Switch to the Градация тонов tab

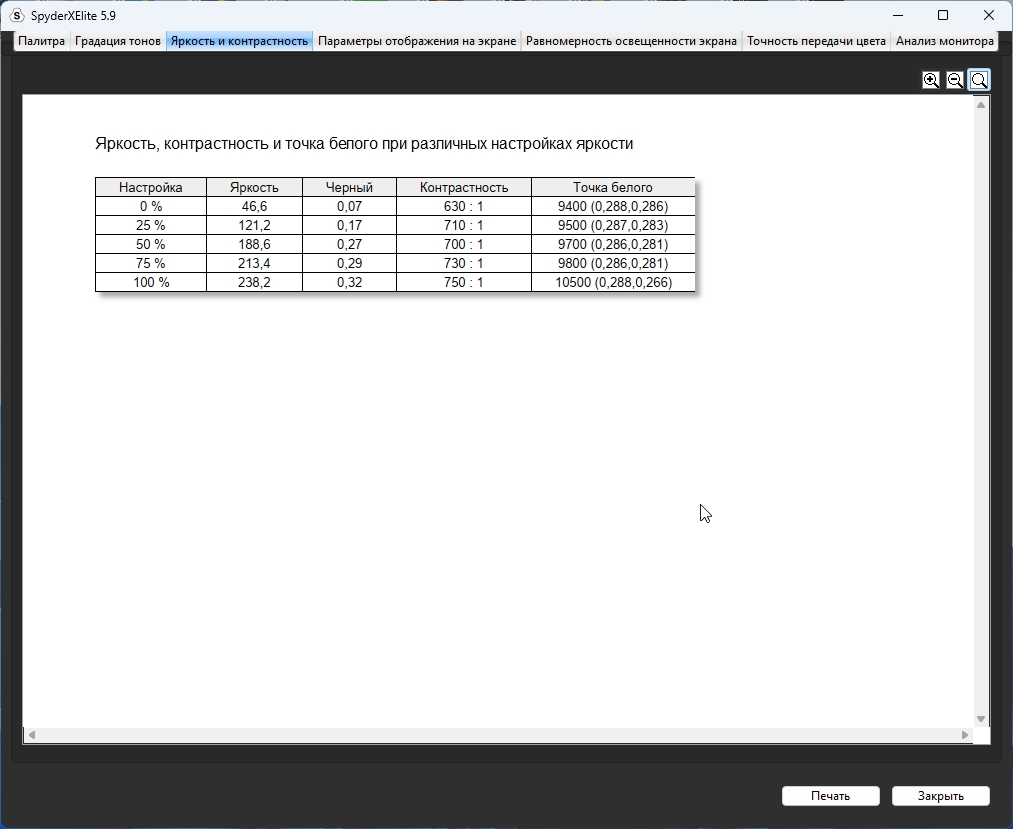[118, 41]
